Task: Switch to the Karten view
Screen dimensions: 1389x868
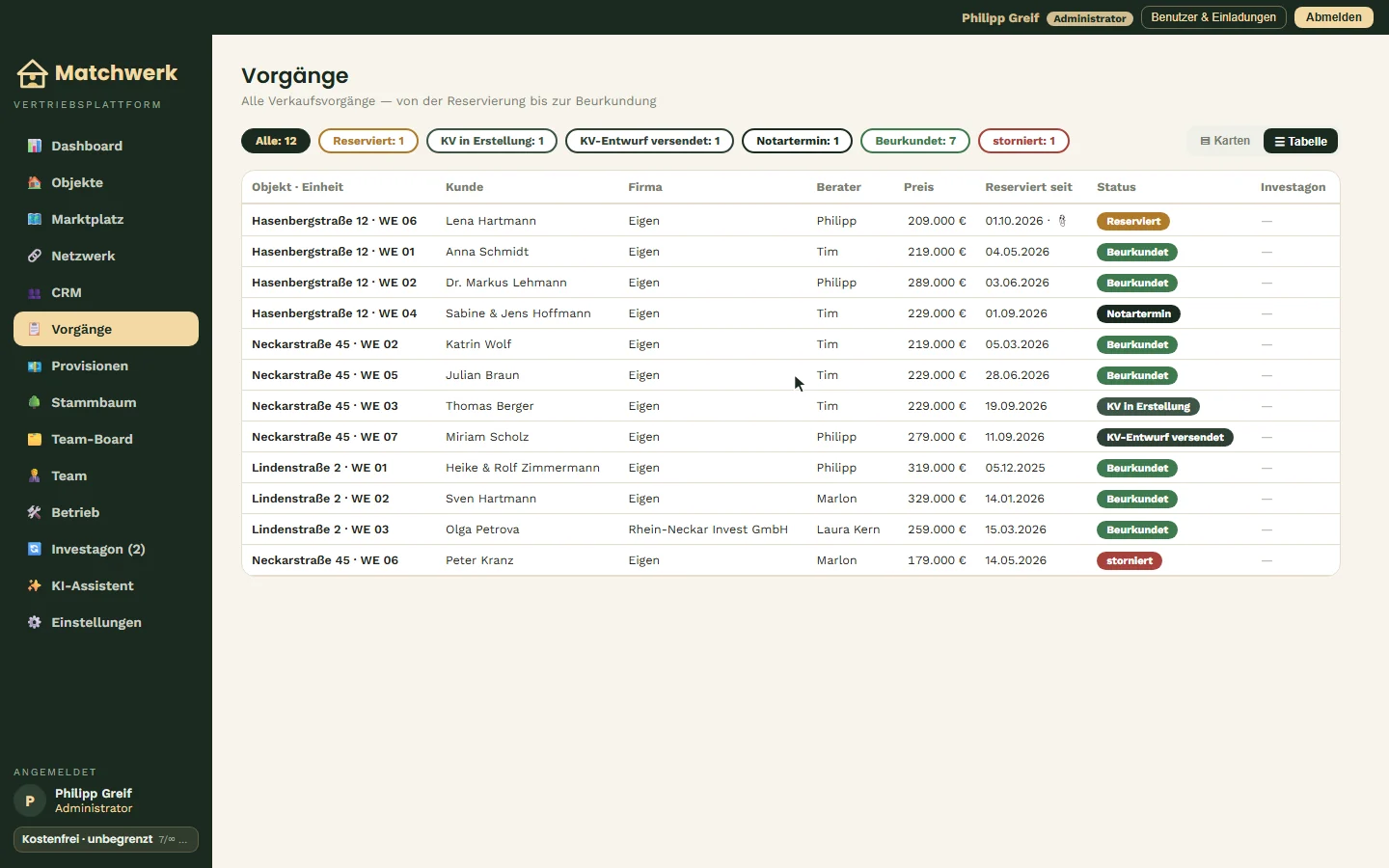Action: point(1225,141)
